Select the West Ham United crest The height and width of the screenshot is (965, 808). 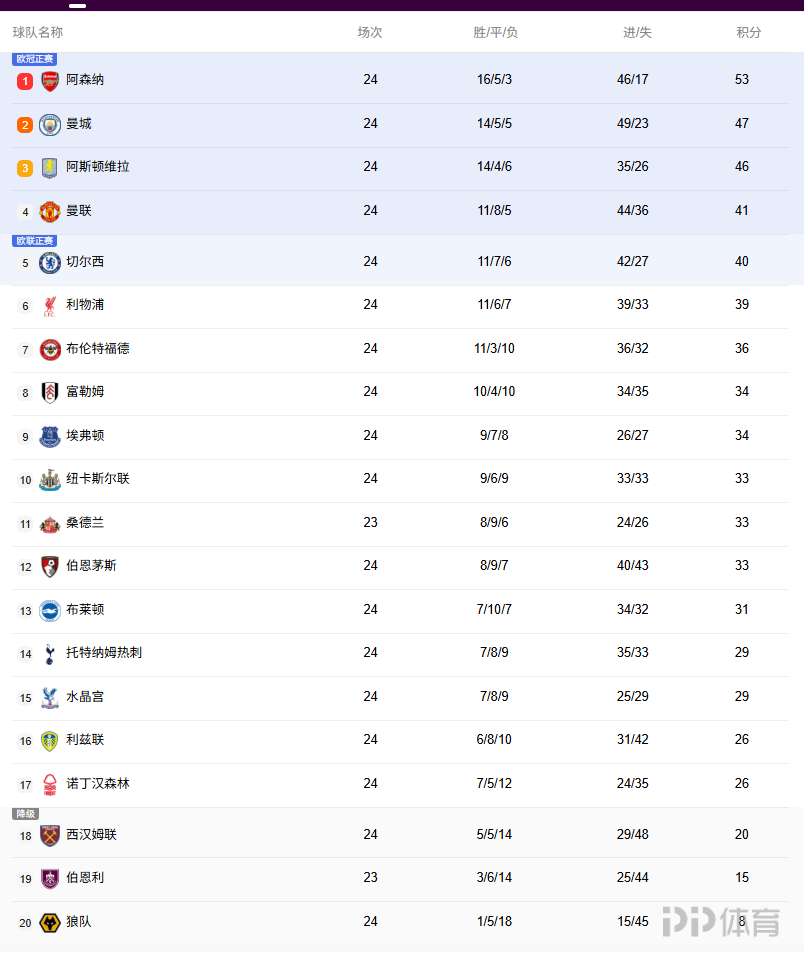[50, 836]
